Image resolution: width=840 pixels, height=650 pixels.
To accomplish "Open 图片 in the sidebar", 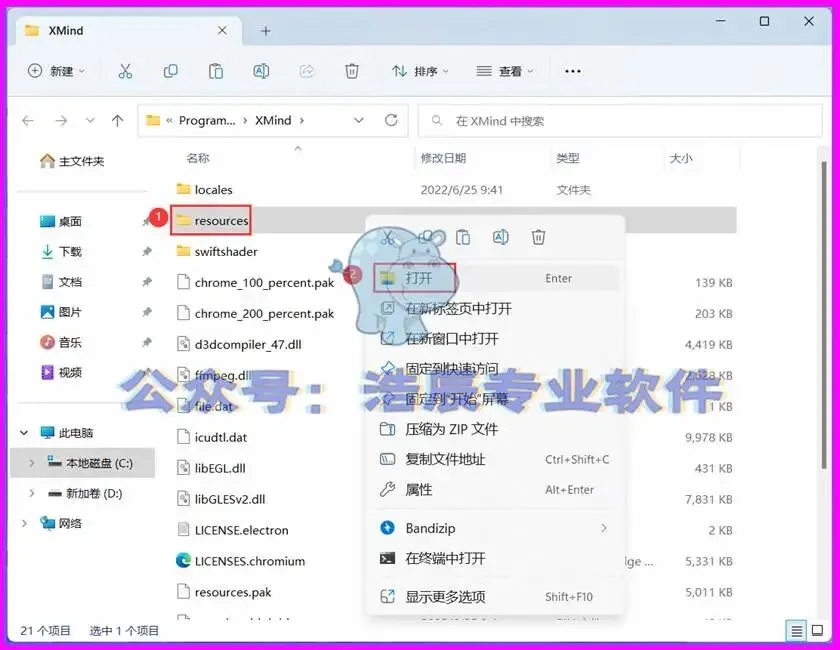I will 61,312.
